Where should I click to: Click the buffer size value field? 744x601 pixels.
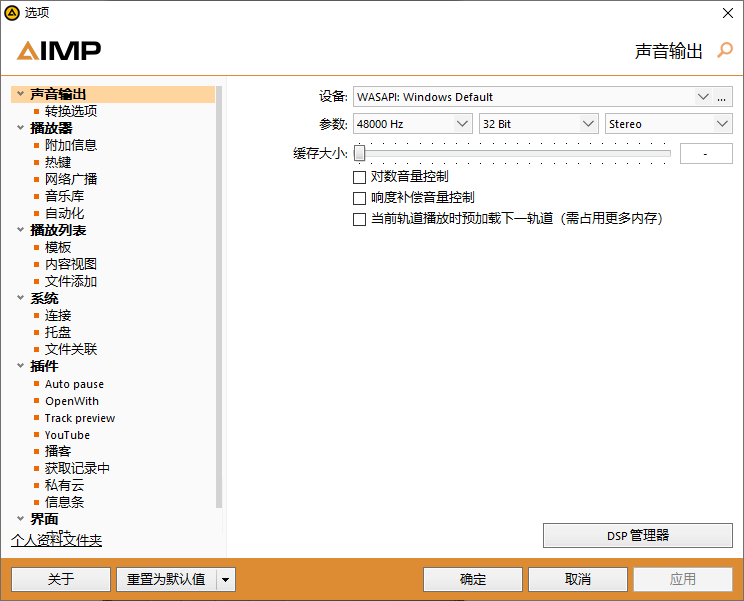click(706, 154)
